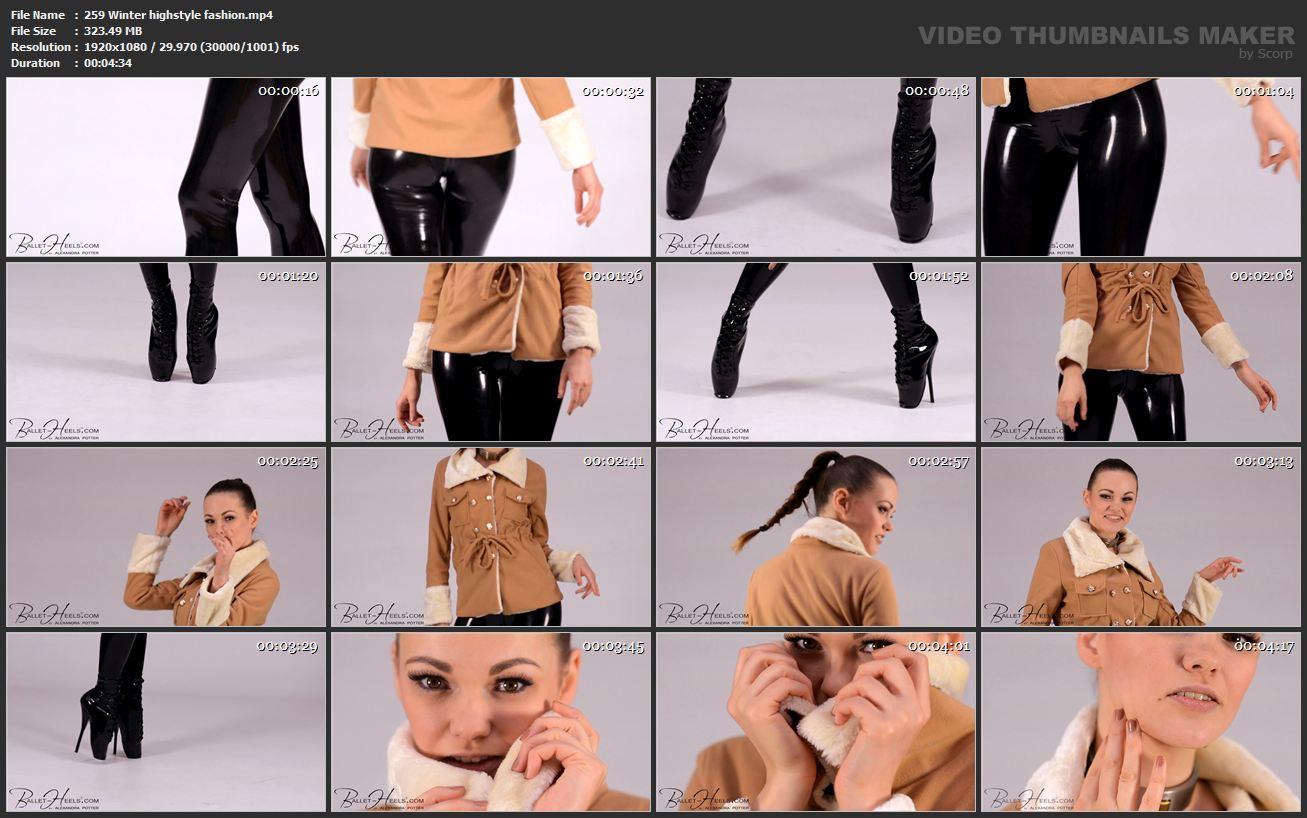Select the thumbnail at 00:00:48
Screen dimensions: 1307x818
816,167
